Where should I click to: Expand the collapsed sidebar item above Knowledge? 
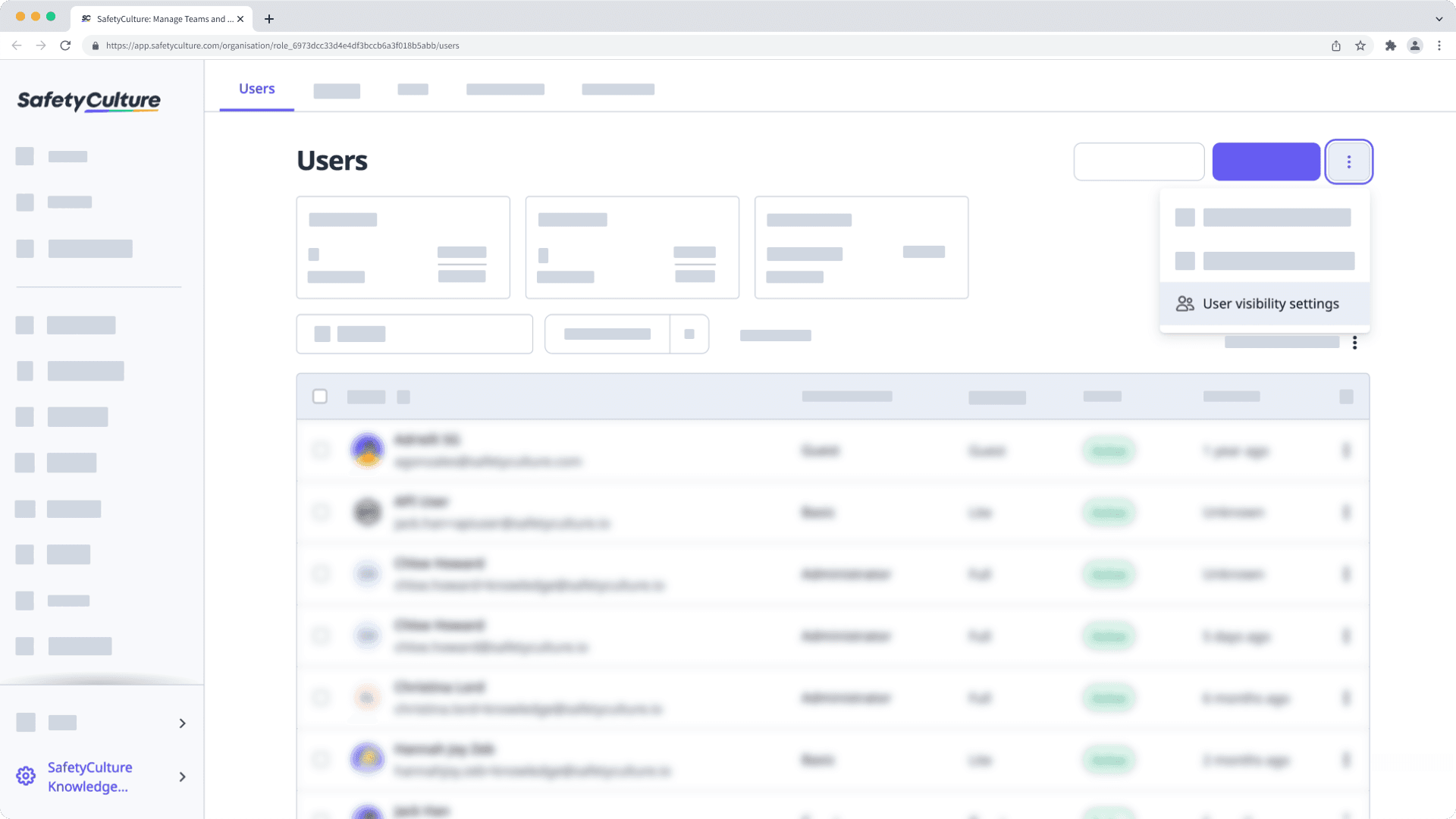pyautogui.click(x=182, y=723)
